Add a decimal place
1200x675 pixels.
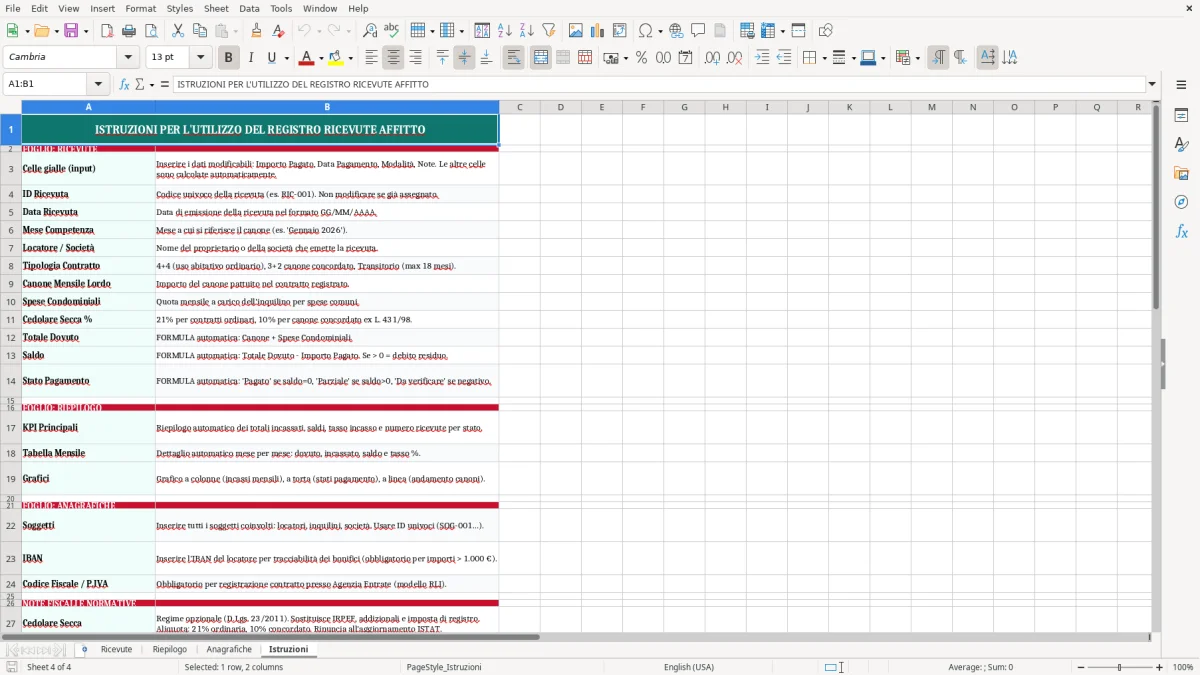click(x=713, y=58)
